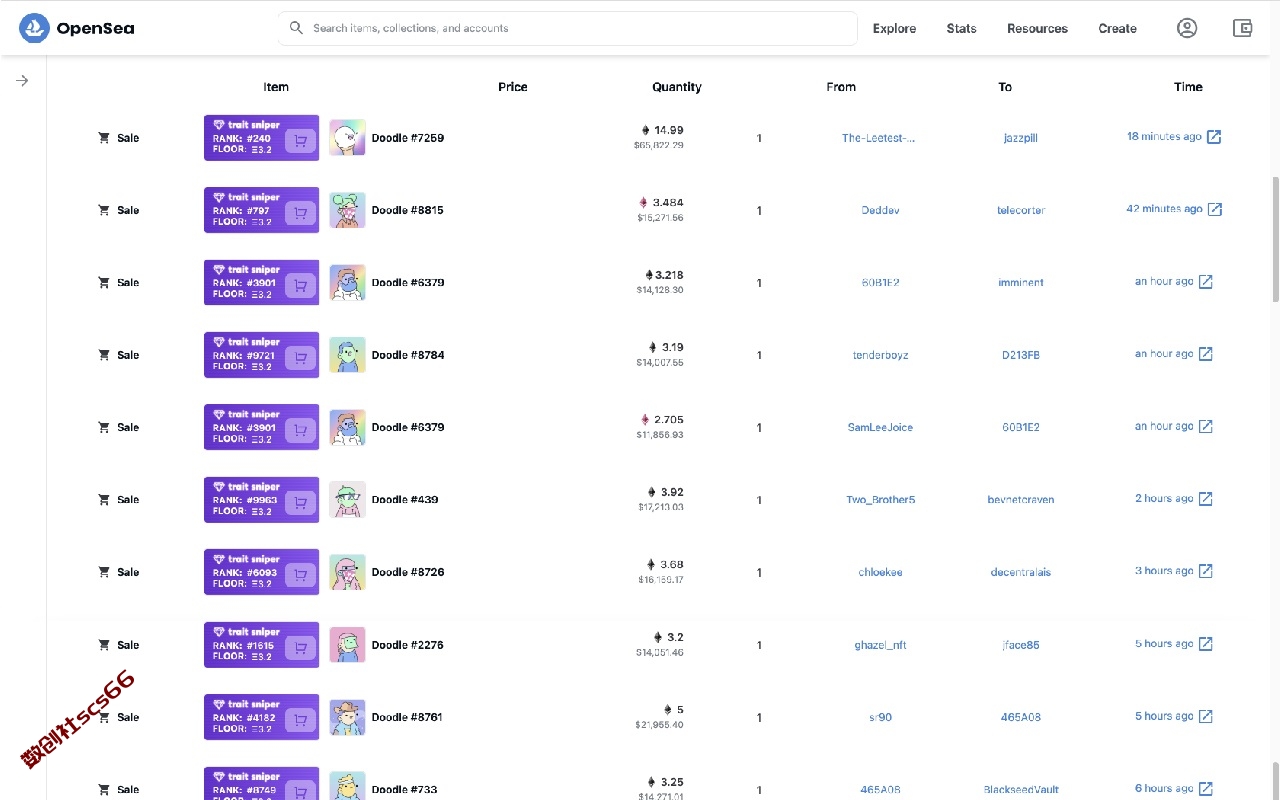
Task: Open the Doodle #8784 item name
Action: click(408, 355)
